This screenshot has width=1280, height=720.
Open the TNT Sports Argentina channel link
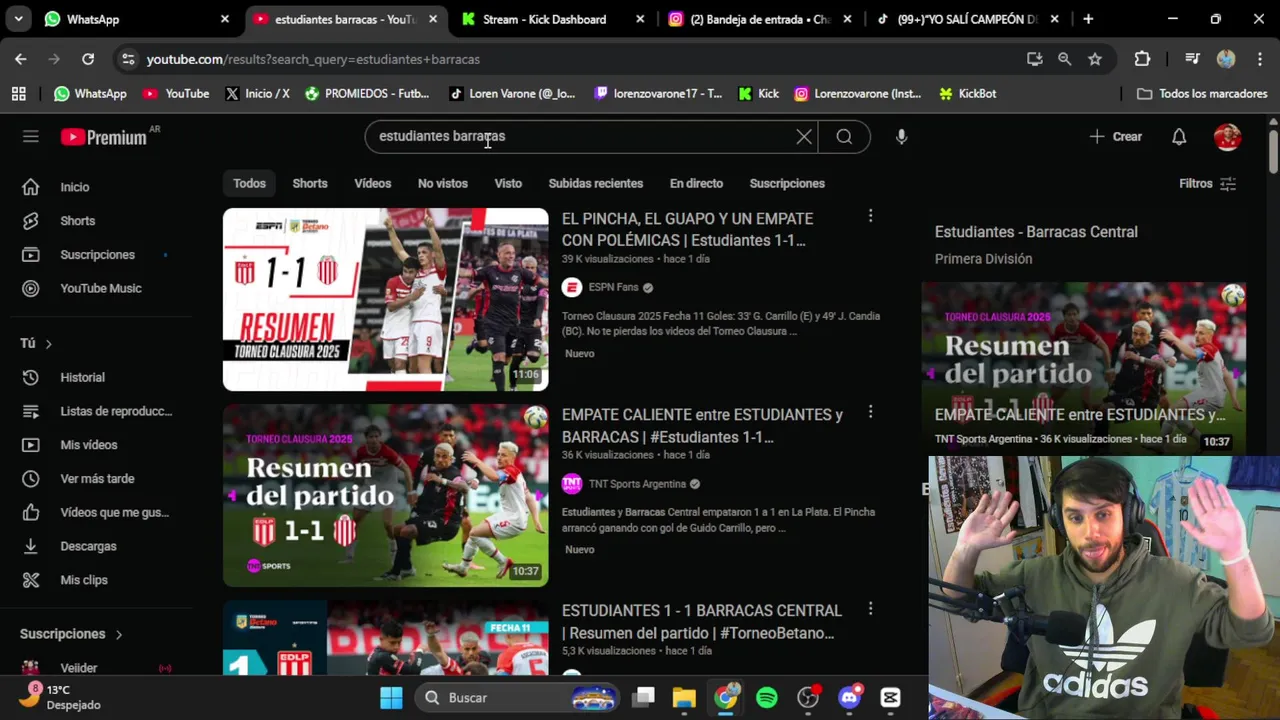(x=637, y=484)
